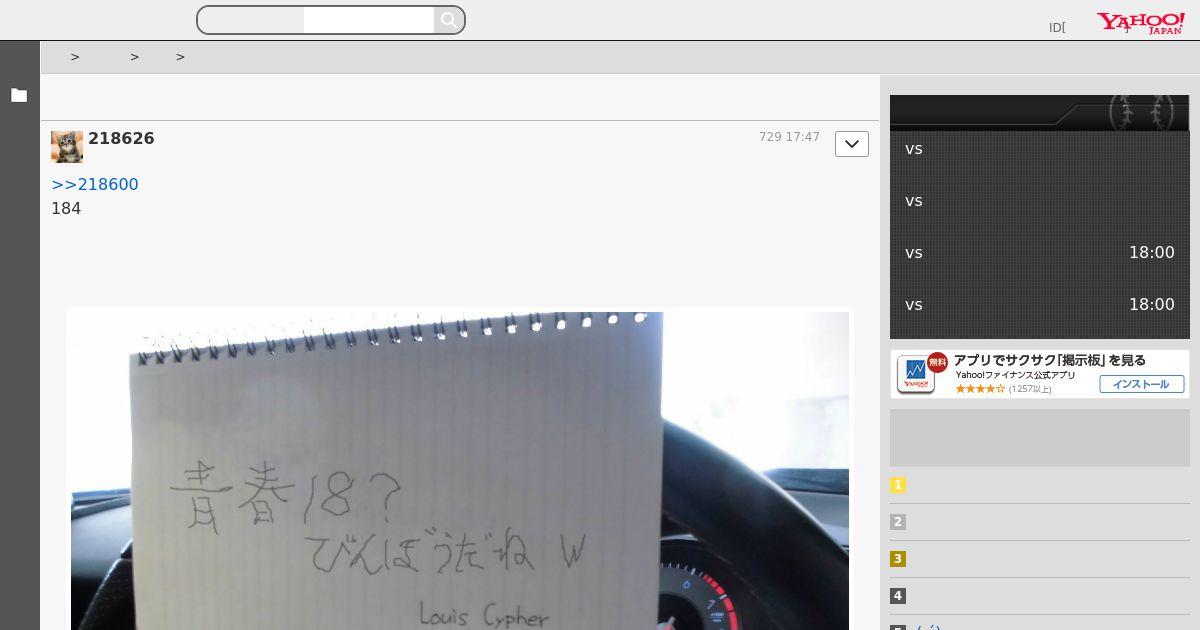Open the アプリでサクサク掲示板を見る banner text
This screenshot has width=1200, height=630.
tap(1049, 360)
